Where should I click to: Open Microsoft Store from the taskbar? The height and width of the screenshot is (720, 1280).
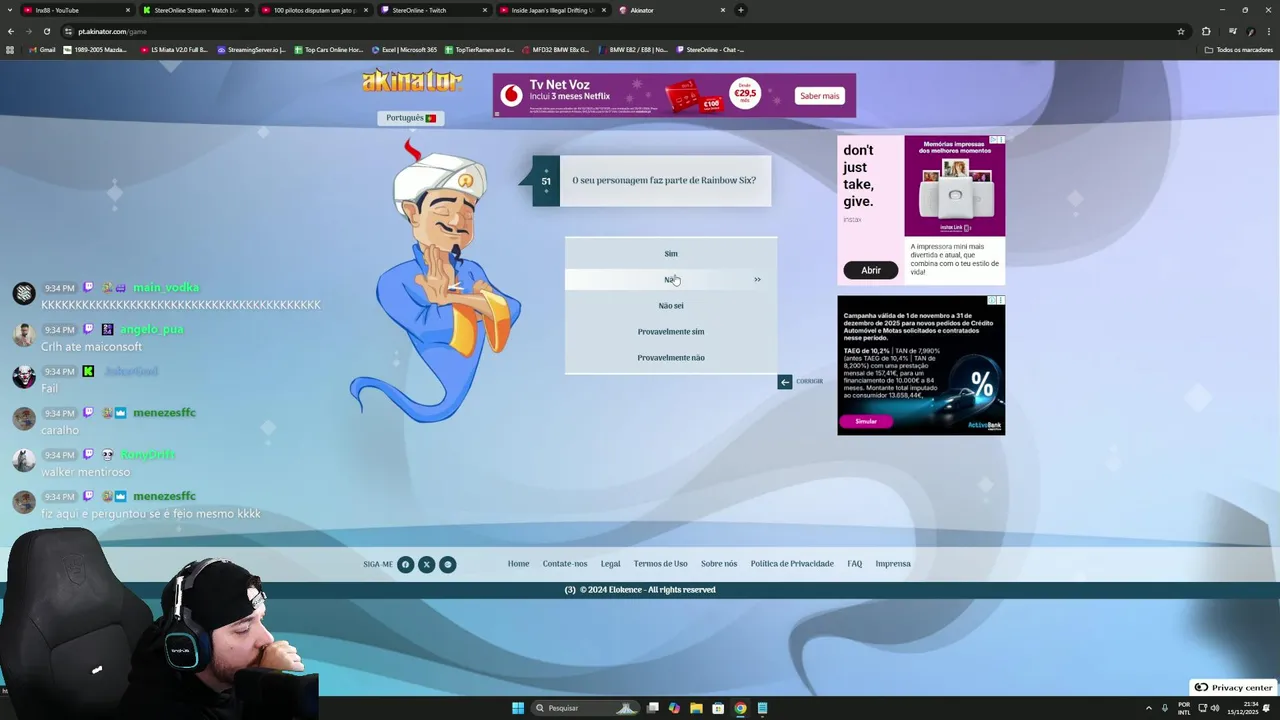coord(718,708)
